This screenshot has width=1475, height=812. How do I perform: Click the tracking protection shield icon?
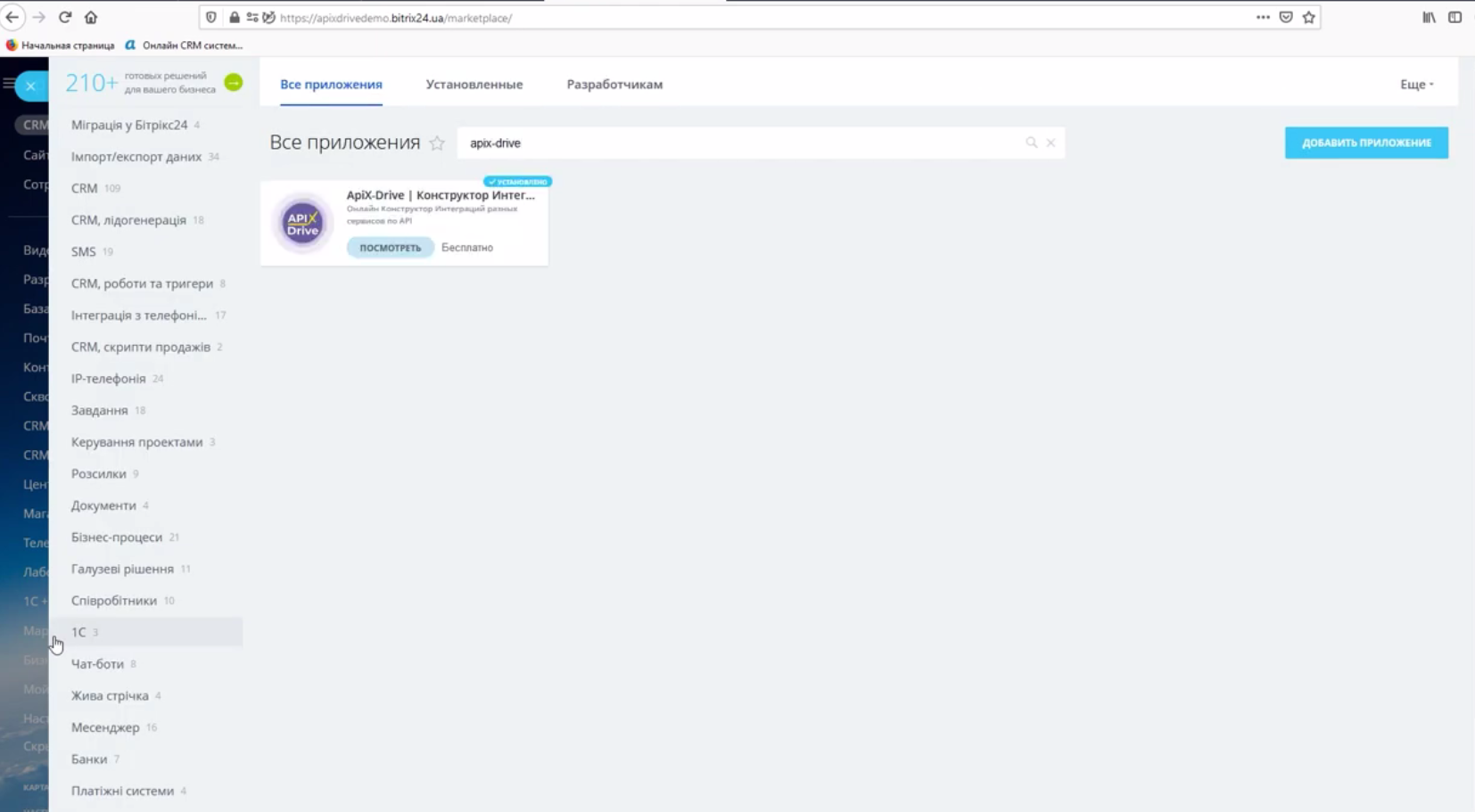coord(211,17)
